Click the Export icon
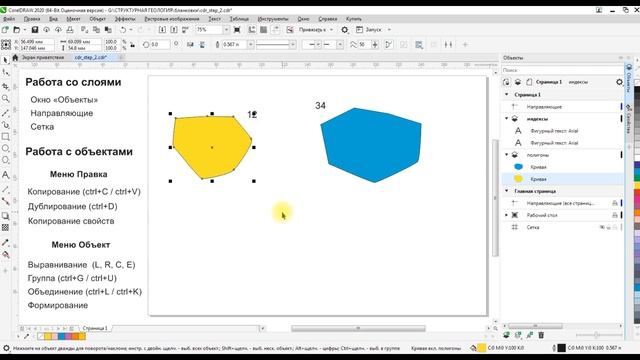The height and width of the screenshot is (360, 640). pyautogui.click(x=174, y=30)
